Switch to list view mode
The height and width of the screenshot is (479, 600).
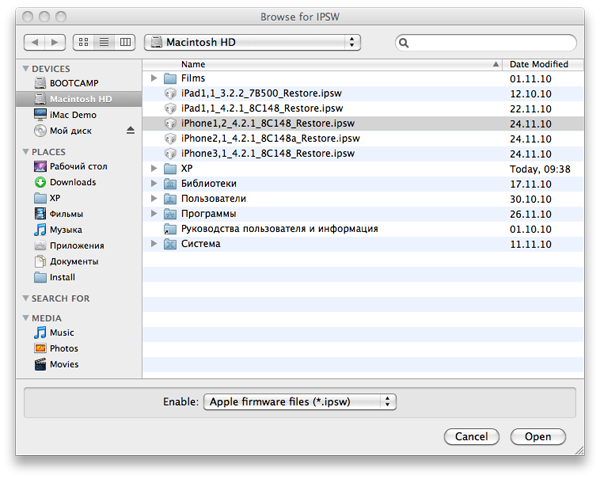104,42
